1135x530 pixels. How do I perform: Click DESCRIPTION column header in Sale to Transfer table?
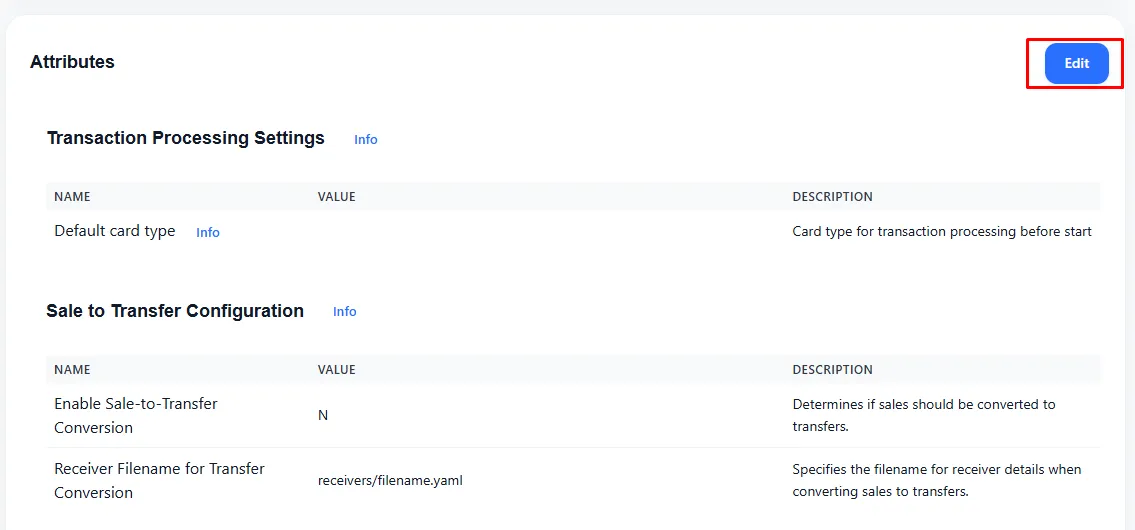tap(832, 370)
